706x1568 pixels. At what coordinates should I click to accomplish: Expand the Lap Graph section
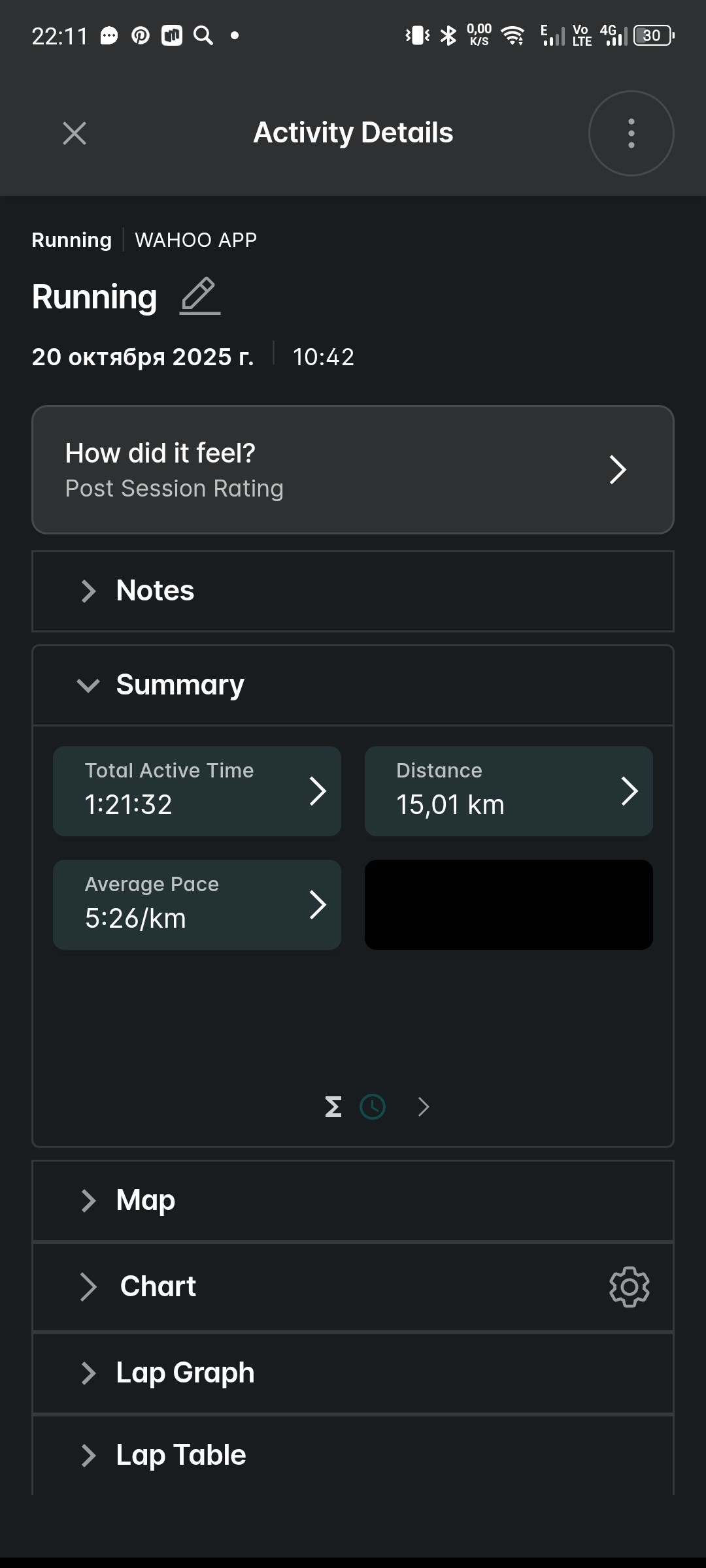[353, 1373]
